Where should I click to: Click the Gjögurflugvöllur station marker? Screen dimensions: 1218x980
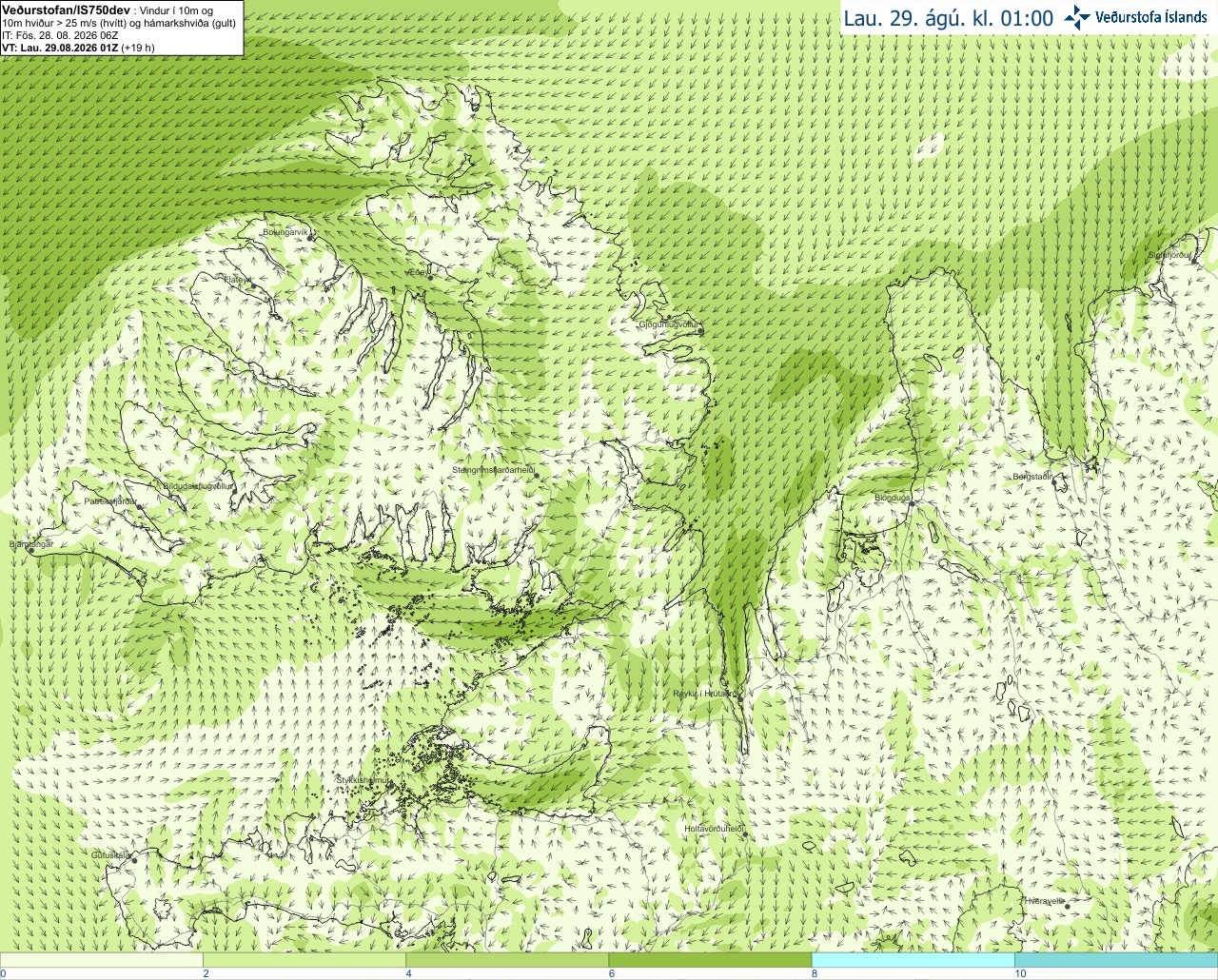700,332
